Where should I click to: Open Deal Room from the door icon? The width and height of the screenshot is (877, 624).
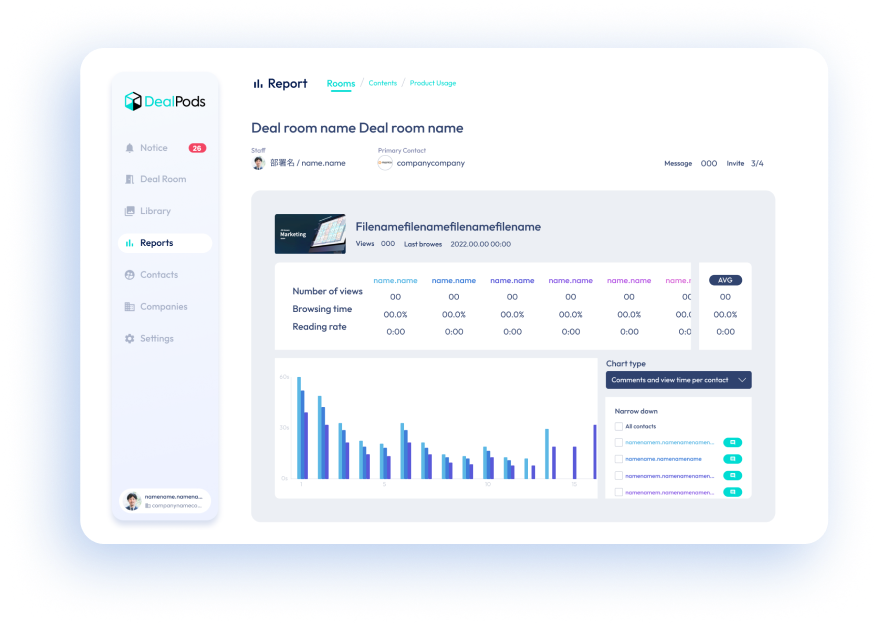129,180
